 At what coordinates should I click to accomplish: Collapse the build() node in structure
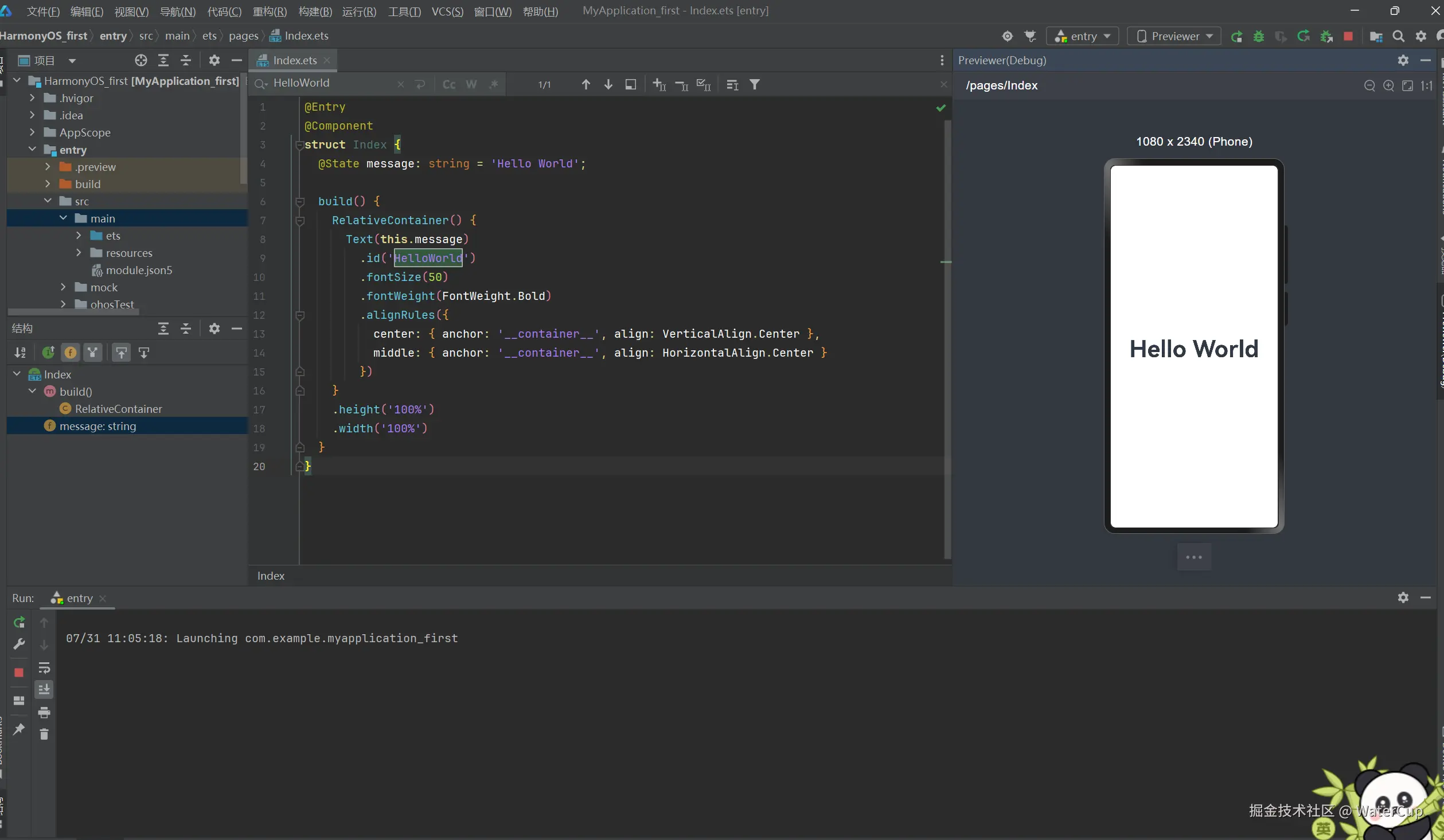tap(33, 391)
